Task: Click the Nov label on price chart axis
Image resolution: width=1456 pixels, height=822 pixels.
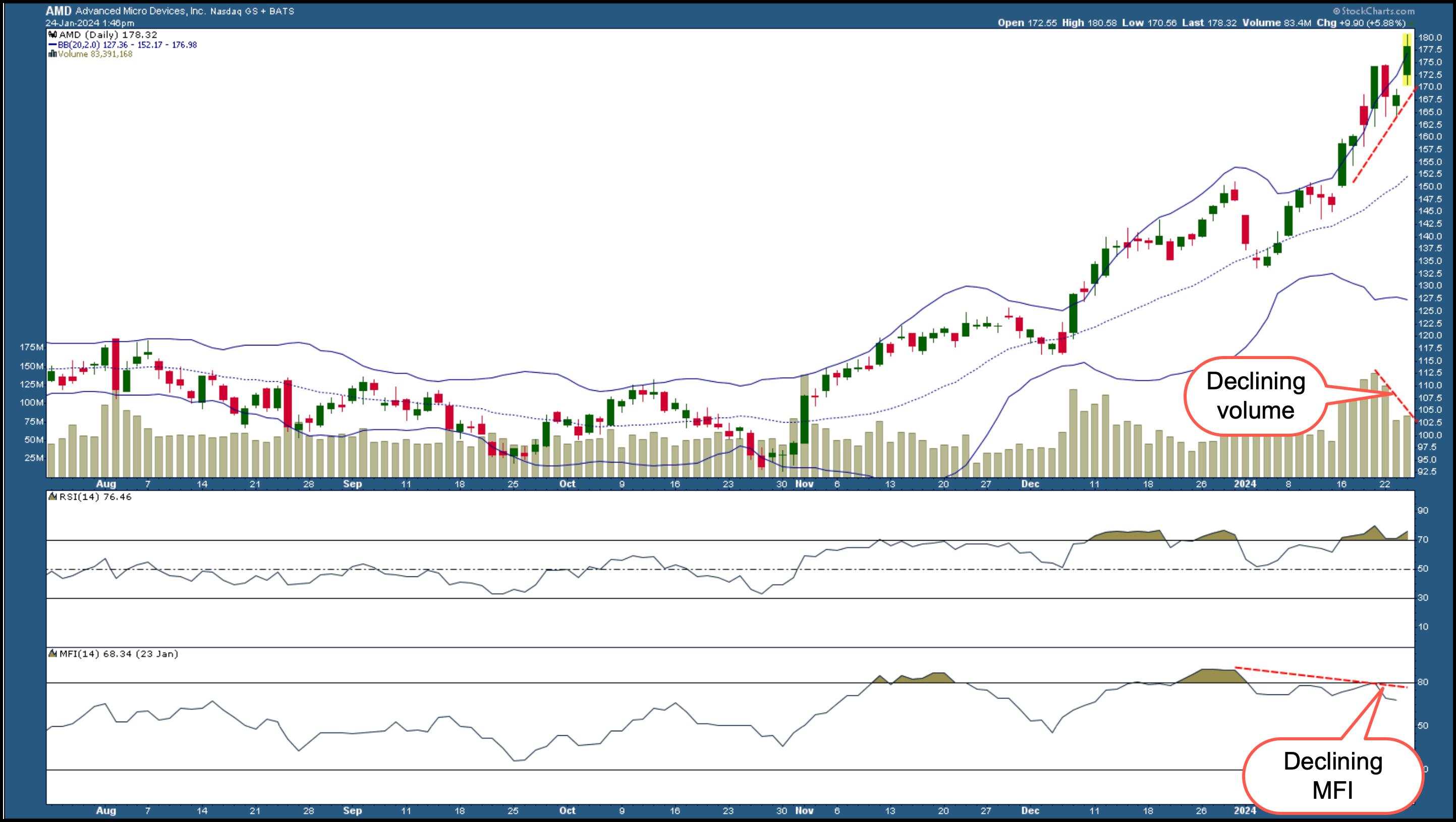Action: tap(804, 484)
